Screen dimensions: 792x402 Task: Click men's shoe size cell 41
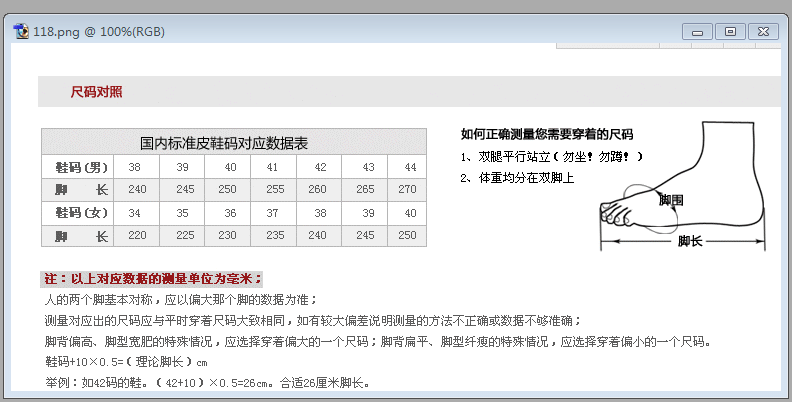(x=272, y=167)
